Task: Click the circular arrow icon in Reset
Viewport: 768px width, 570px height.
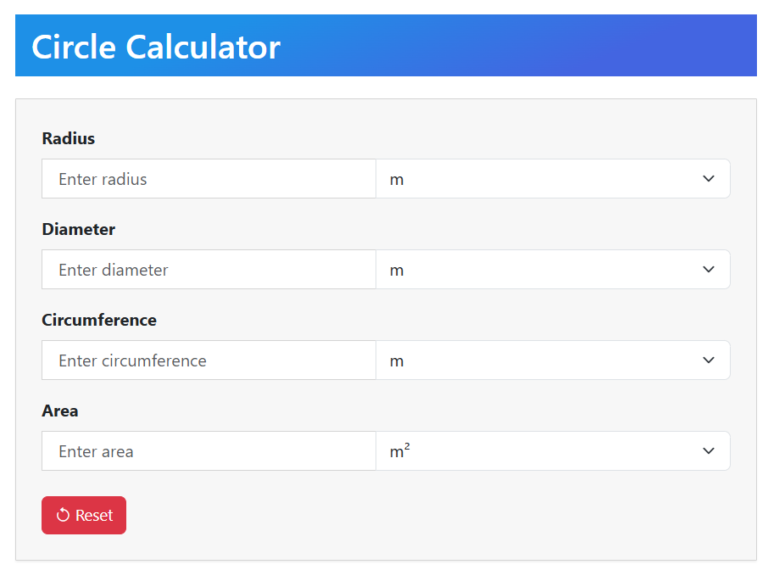Action: coord(63,515)
